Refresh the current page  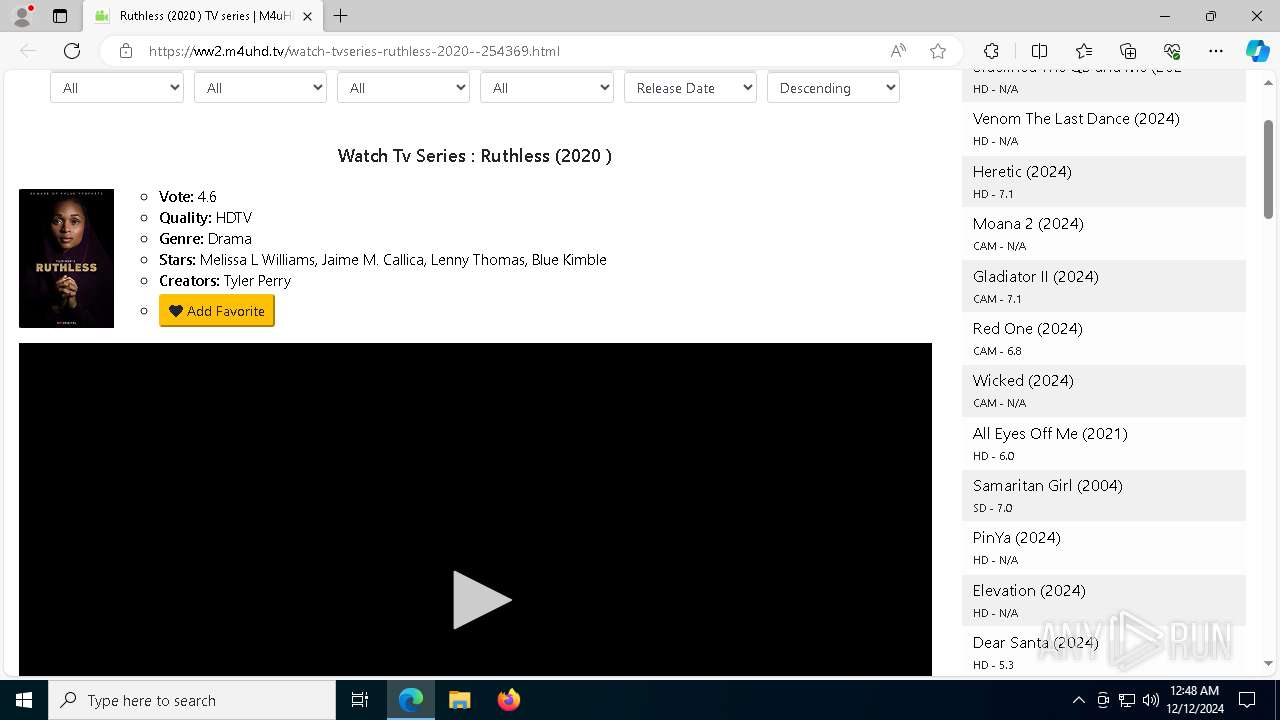(72, 51)
